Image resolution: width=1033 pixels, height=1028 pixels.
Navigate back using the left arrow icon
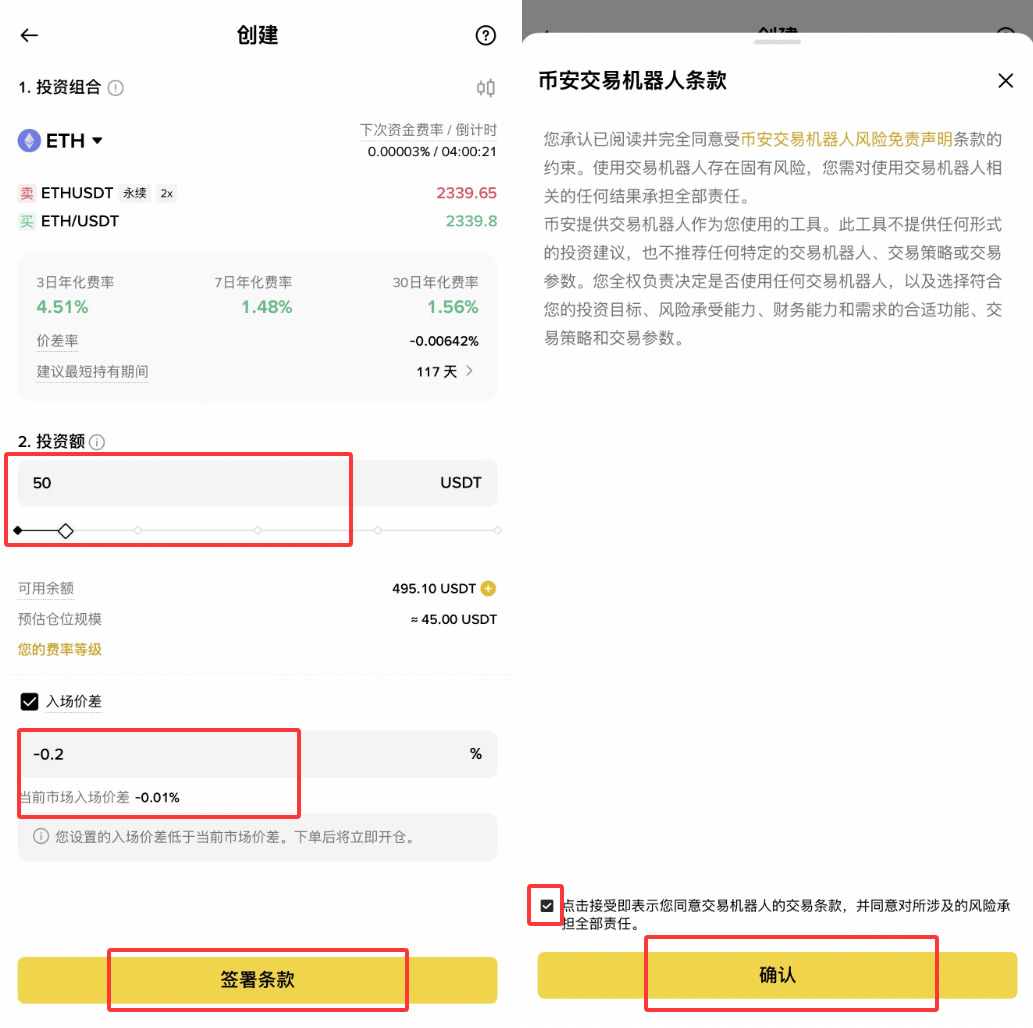tap(29, 35)
